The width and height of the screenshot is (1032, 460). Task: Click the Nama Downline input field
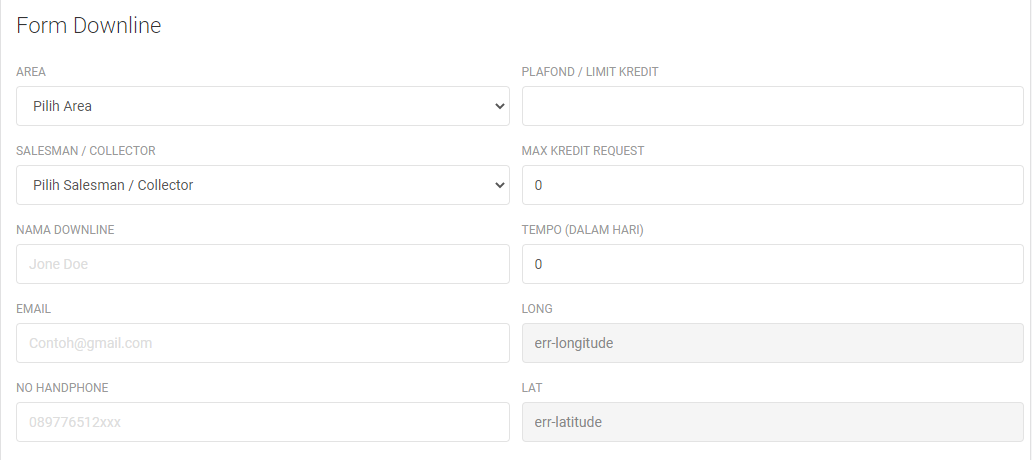point(262,264)
